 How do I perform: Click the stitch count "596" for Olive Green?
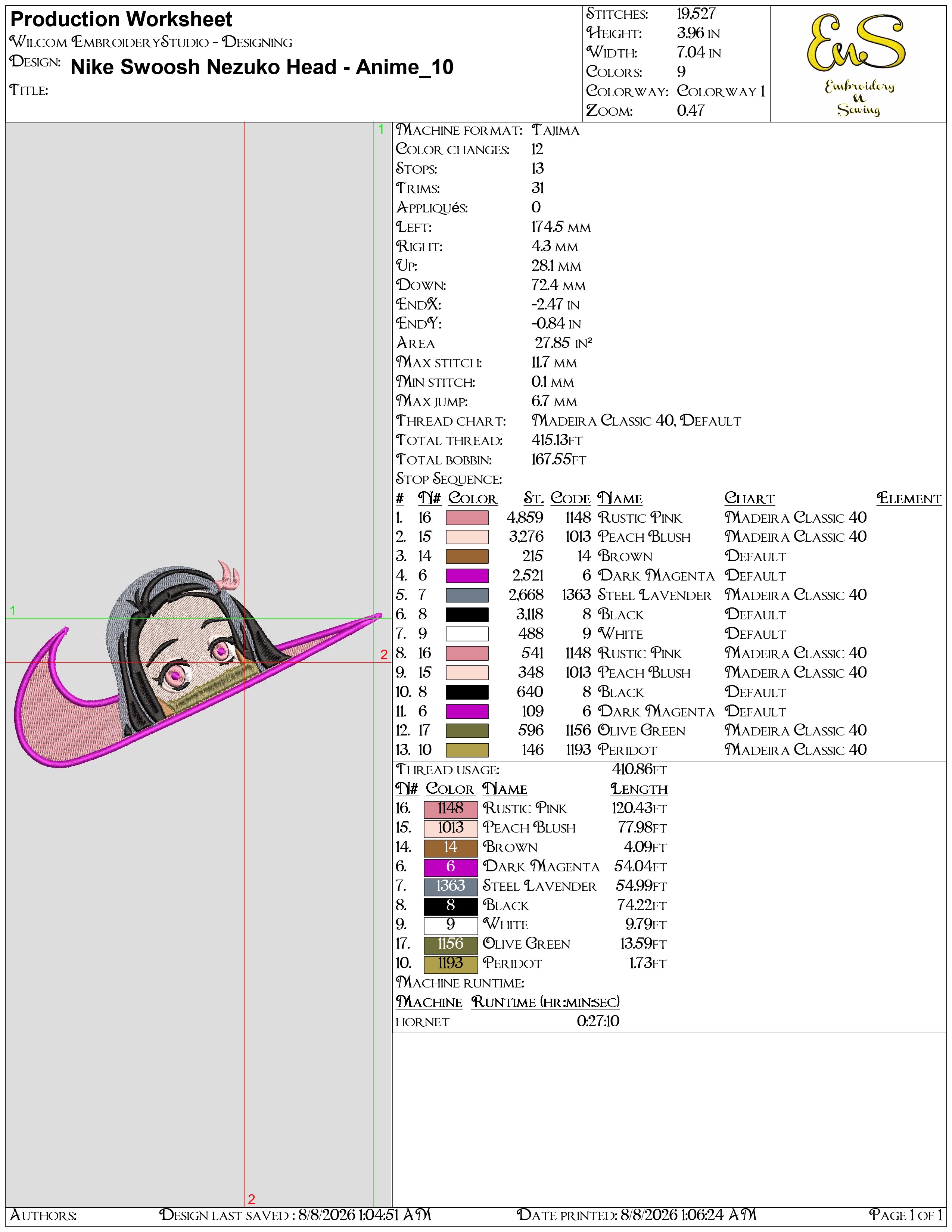pos(531,731)
